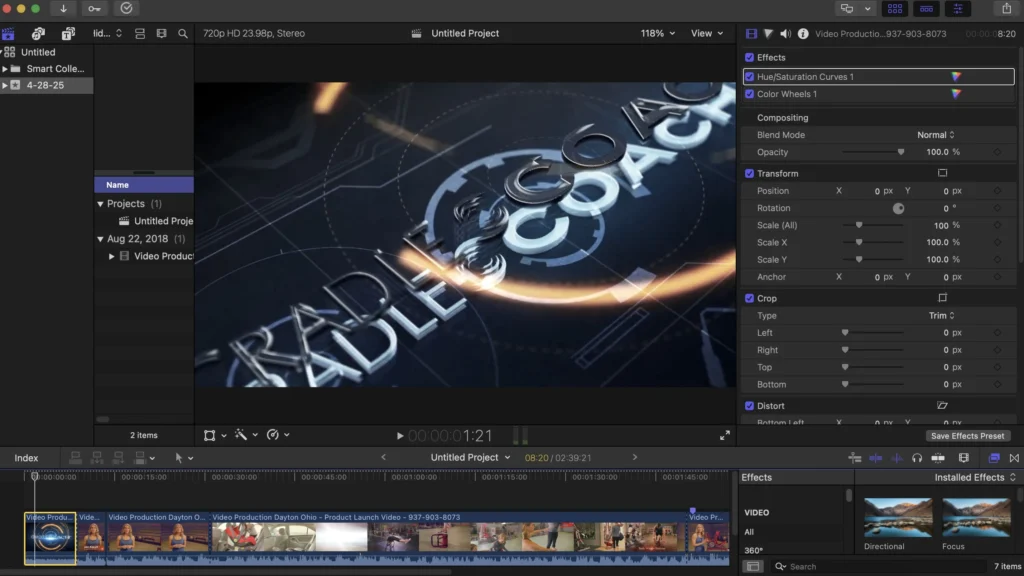
Task: Toggle the viewer full screen arrows icon
Action: tap(725, 435)
